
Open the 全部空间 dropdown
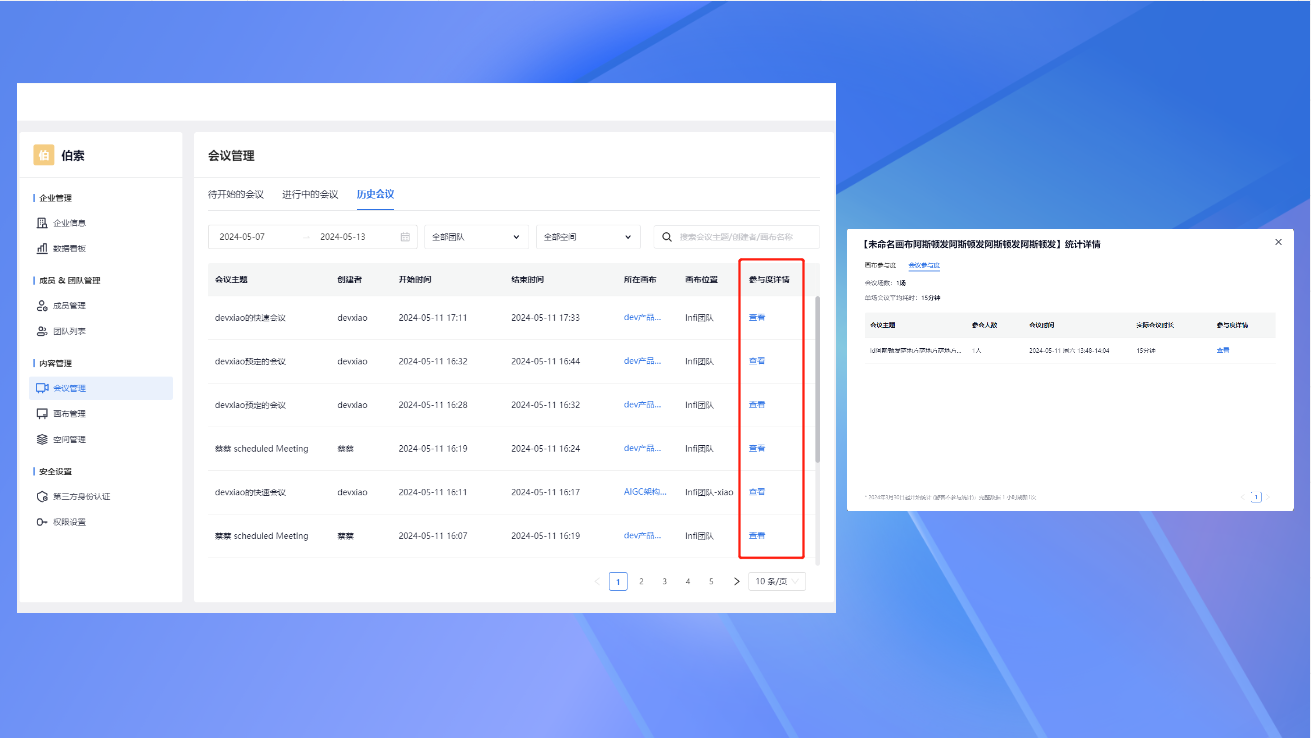pyautogui.click(x=588, y=237)
